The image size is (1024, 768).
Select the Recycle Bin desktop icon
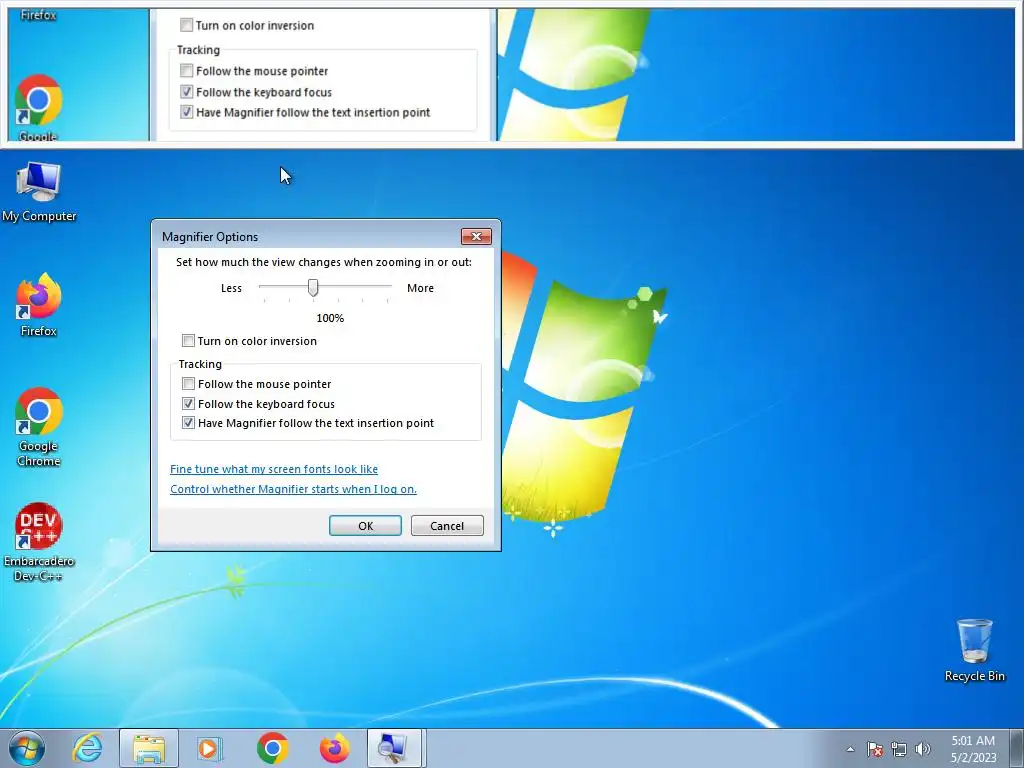point(974,650)
